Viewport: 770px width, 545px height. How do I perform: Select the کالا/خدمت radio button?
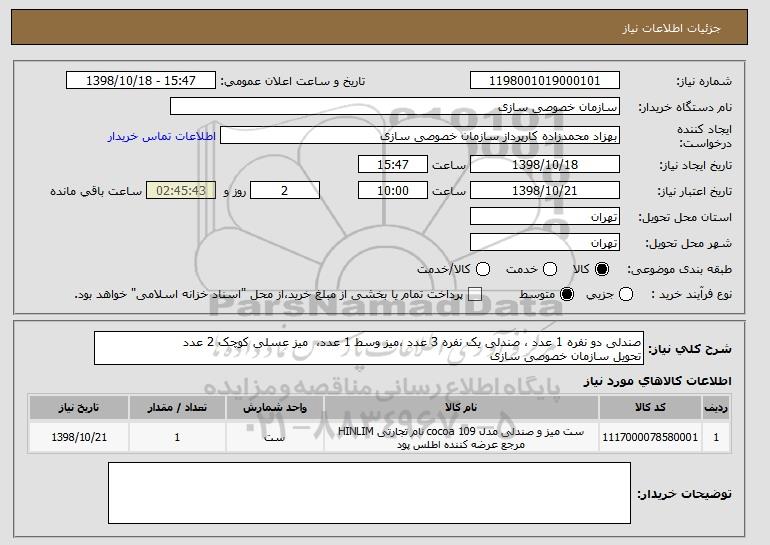(483, 269)
